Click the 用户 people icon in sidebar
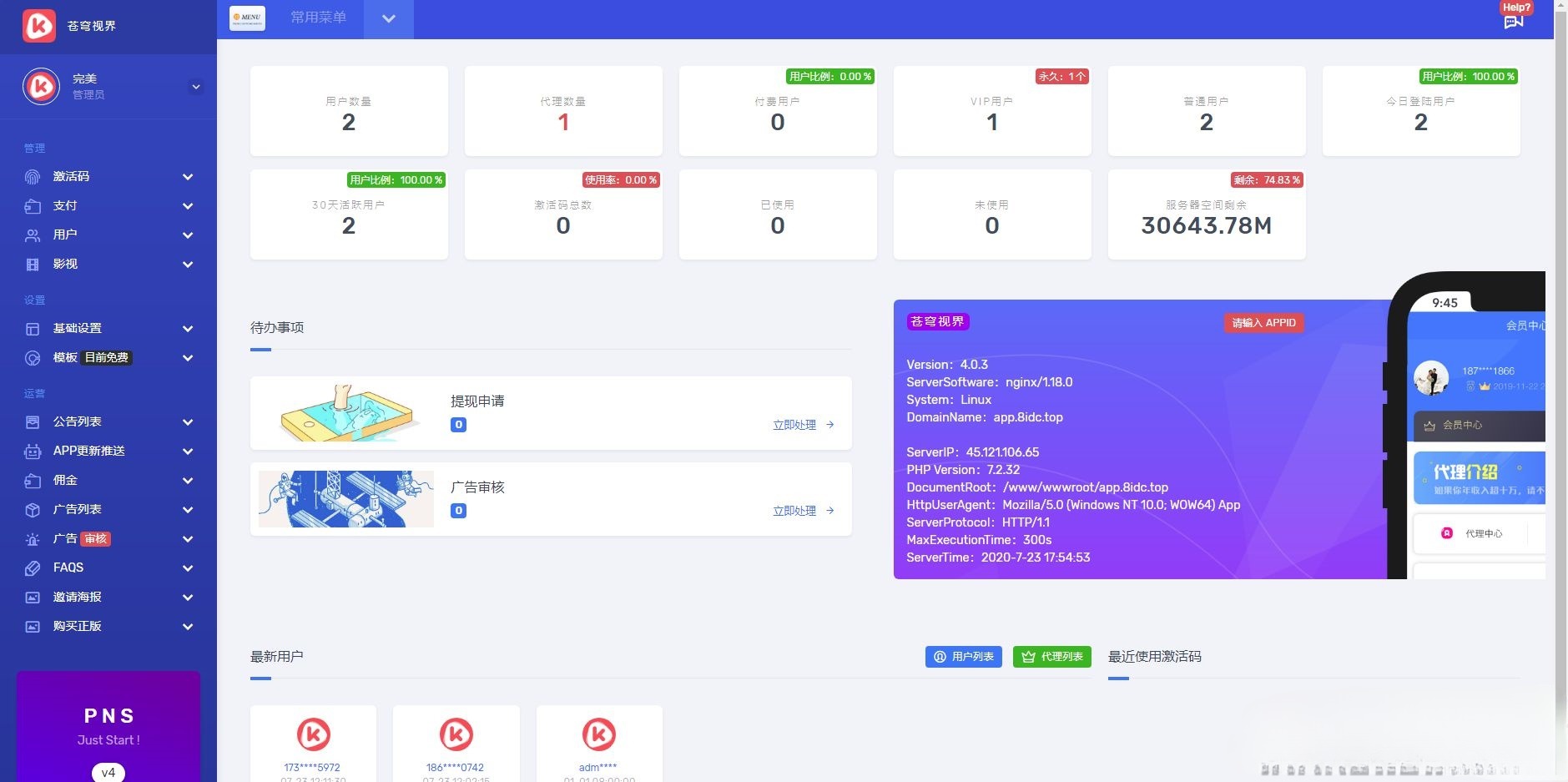This screenshot has height=782, width=1568. click(x=33, y=235)
